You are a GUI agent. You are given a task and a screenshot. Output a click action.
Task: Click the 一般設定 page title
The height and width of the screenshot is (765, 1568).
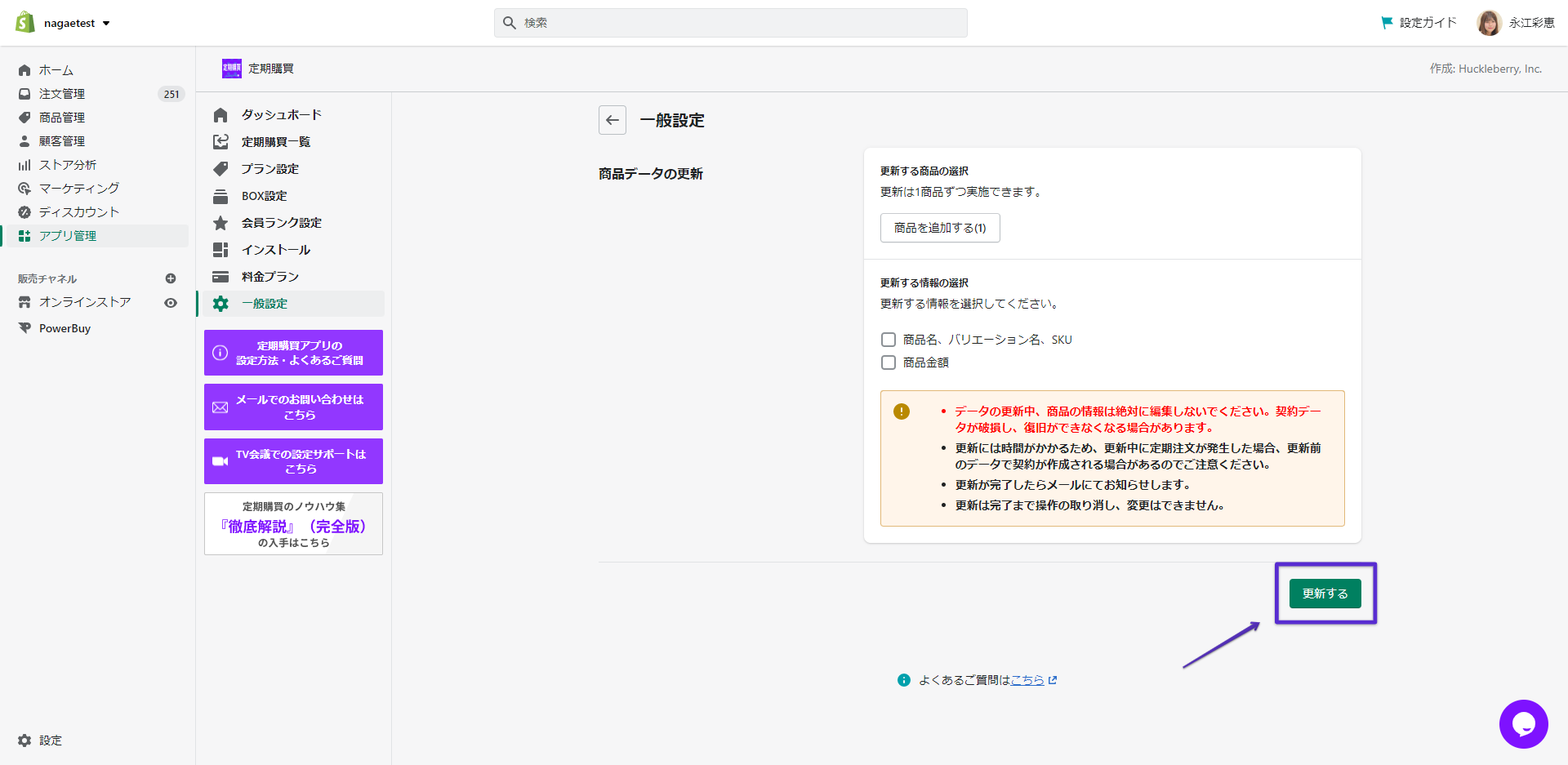672,120
